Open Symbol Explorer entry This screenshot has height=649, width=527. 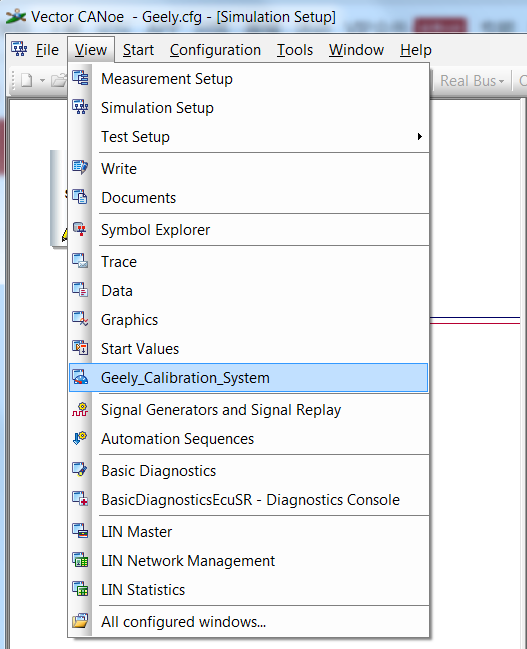(x=248, y=230)
